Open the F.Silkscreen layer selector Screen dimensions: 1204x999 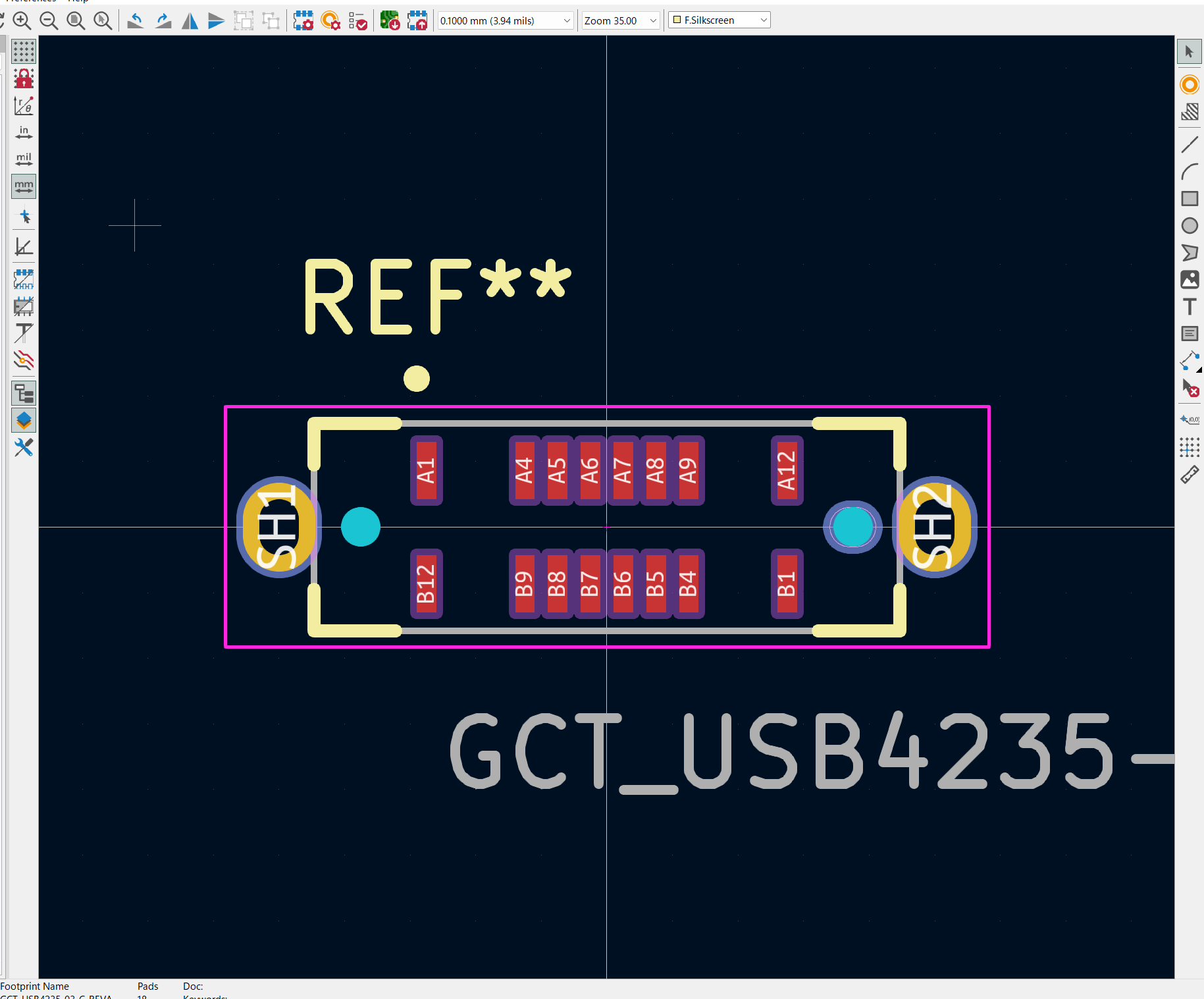click(719, 20)
